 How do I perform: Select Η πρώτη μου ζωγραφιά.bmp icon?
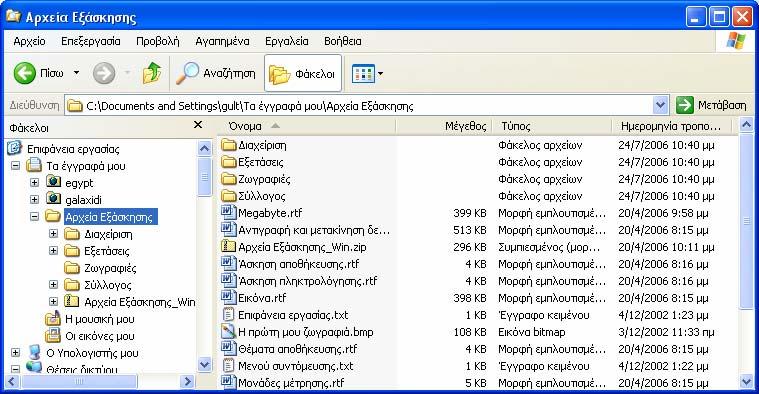coord(228,332)
